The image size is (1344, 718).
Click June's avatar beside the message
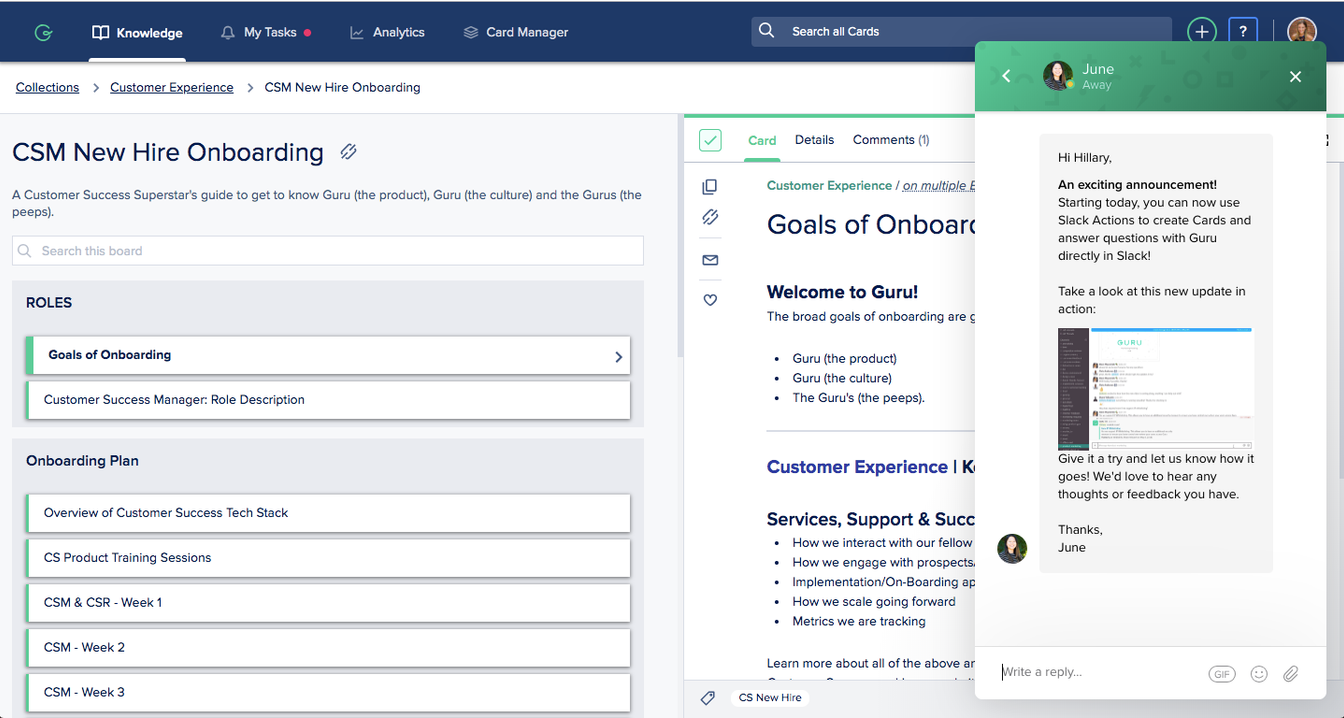click(1012, 549)
